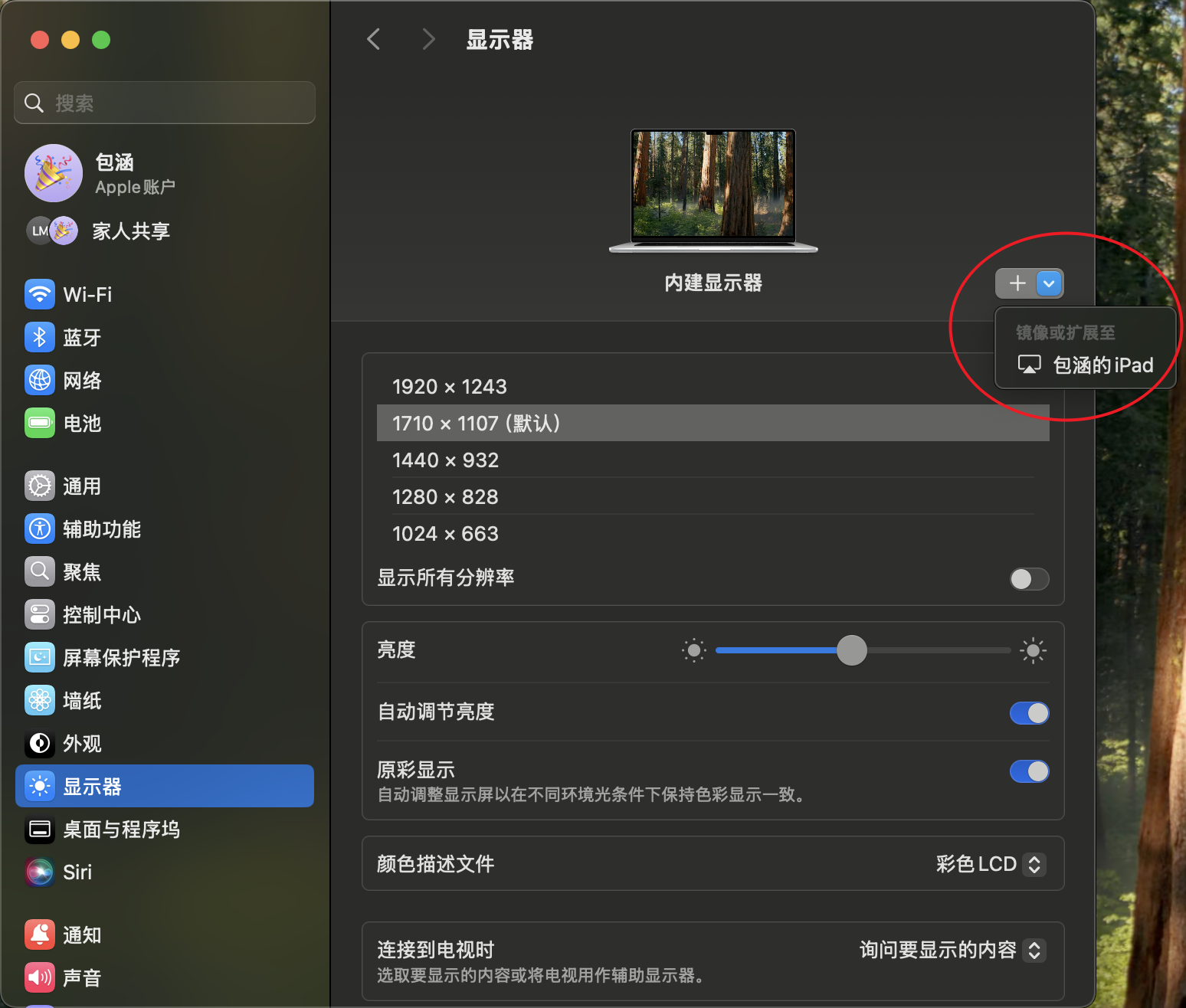Click the back navigation arrow
This screenshot has width=1186, height=1008.
373,38
